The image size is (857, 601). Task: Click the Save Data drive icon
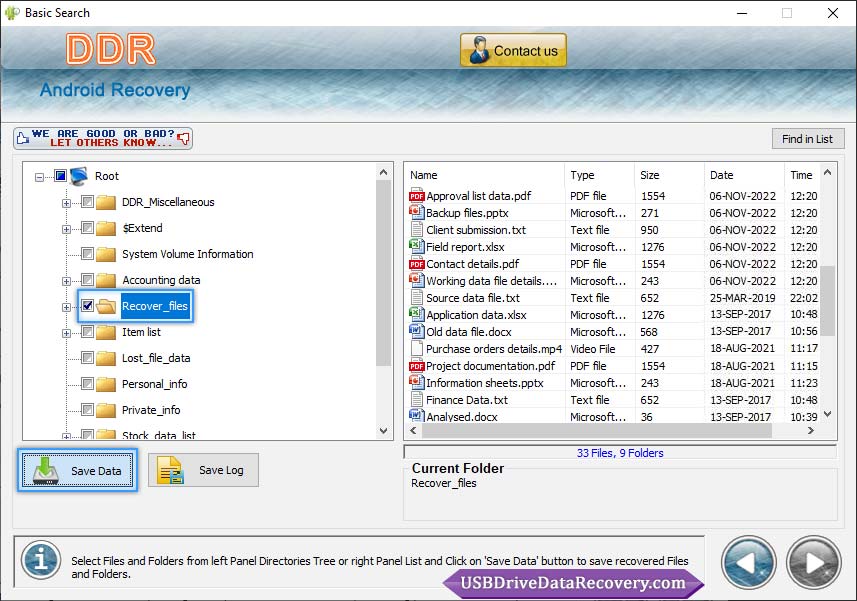tap(45, 470)
